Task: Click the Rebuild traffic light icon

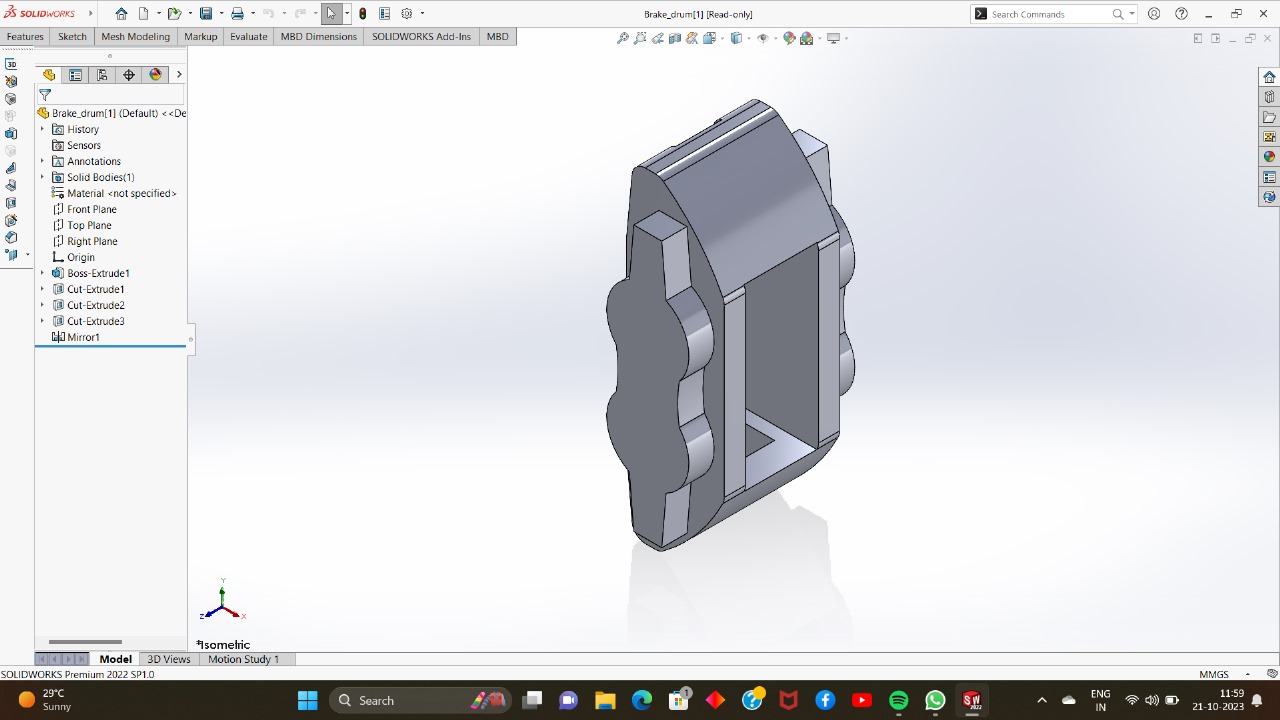Action: (363, 14)
